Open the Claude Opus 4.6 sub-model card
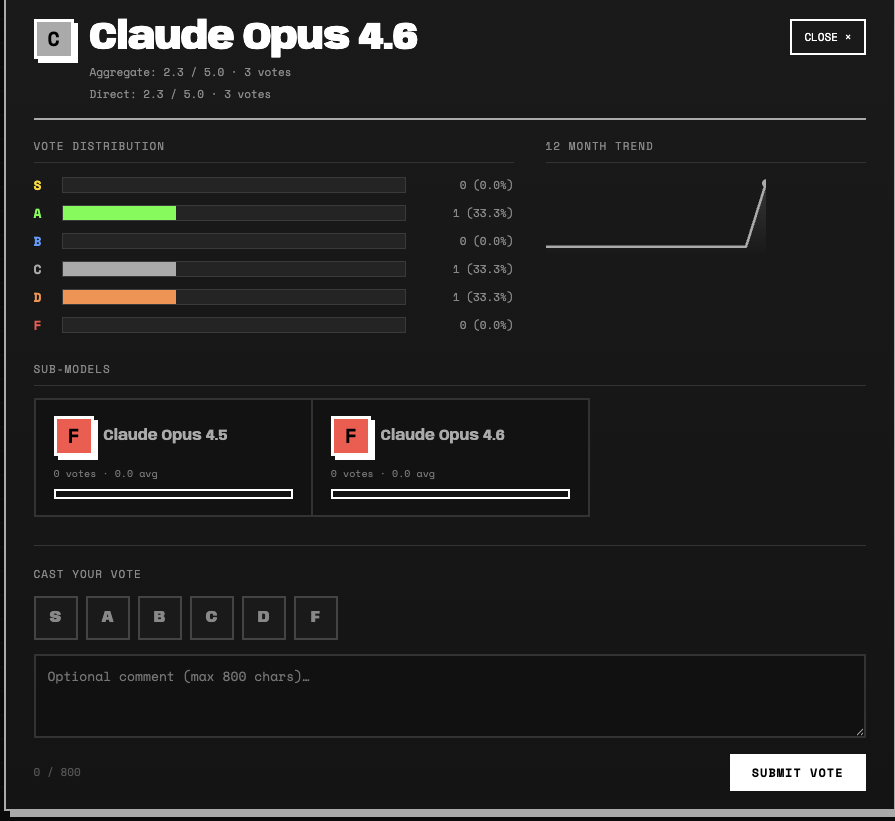 (x=450, y=457)
